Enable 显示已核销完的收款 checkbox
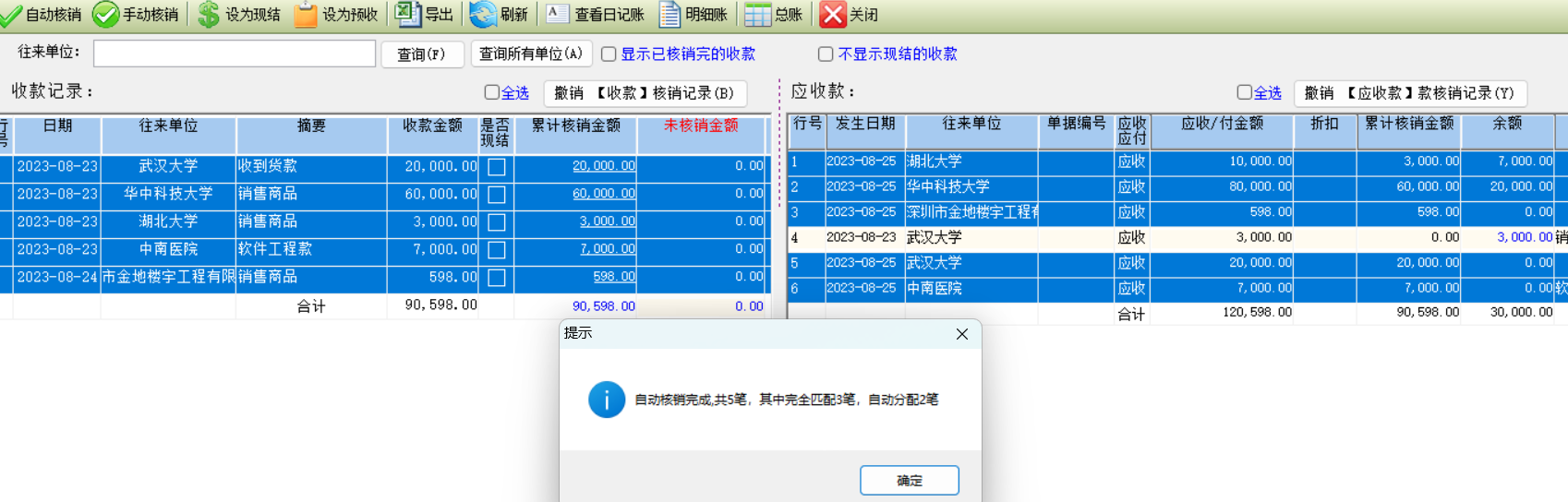This screenshot has height=502, width=1568. [x=609, y=54]
